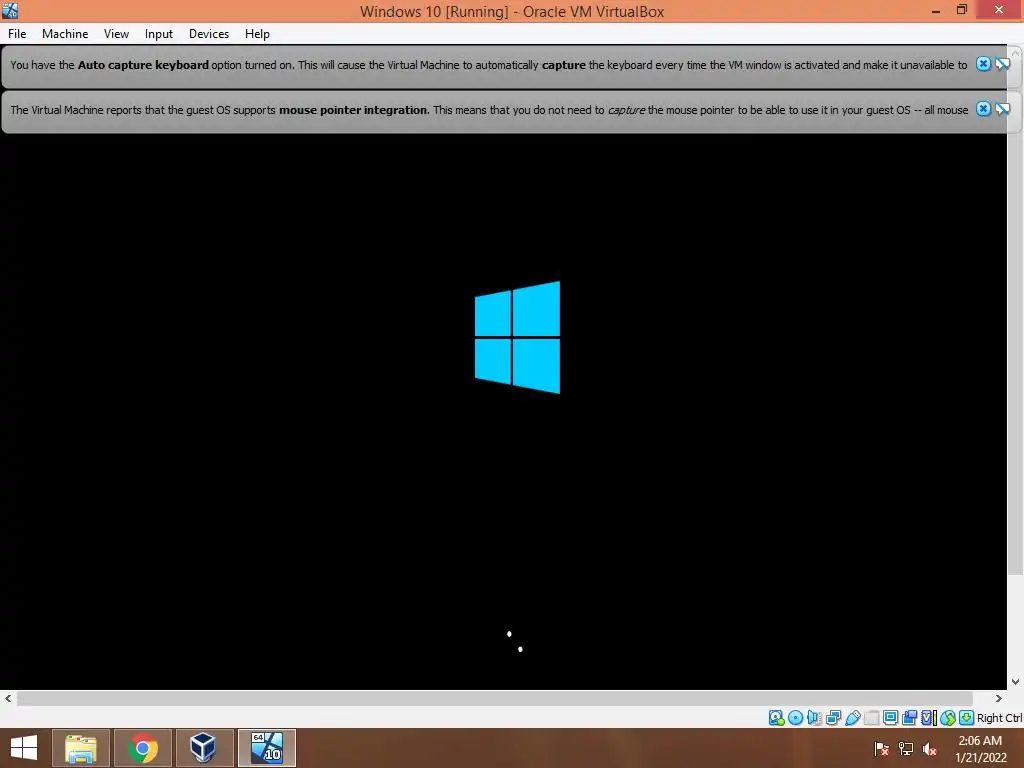Open the Devices menu
This screenshot has width=1024, height=768.
209,34
